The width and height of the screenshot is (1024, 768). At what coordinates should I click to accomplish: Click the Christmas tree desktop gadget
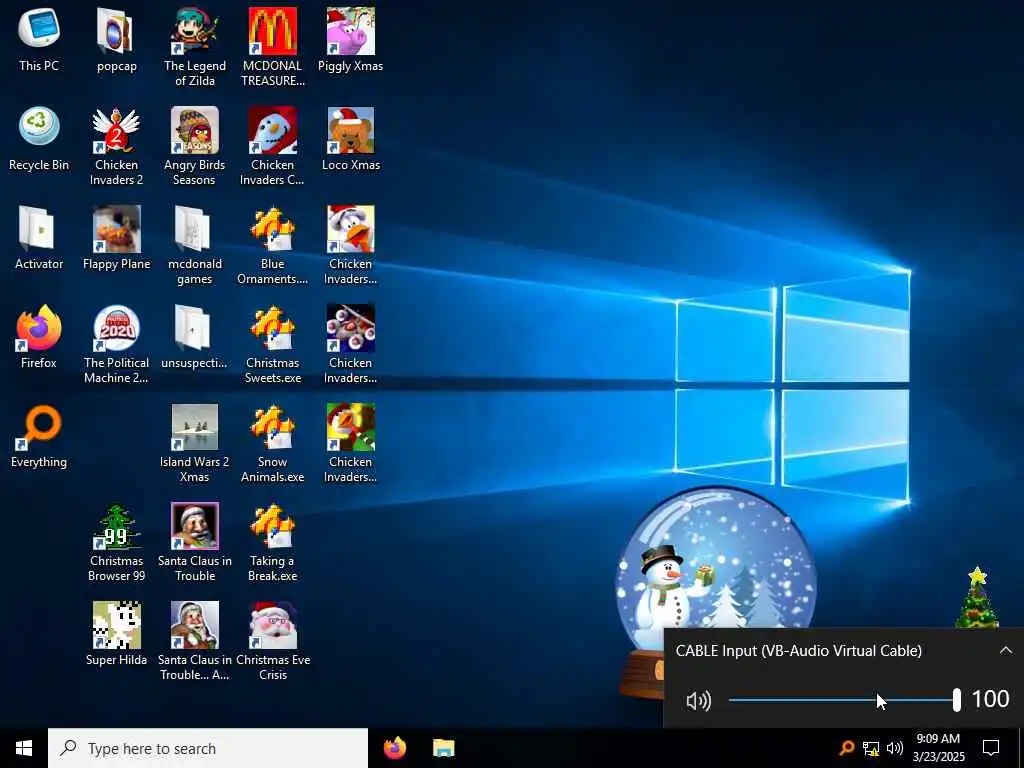tap(977, 598)
